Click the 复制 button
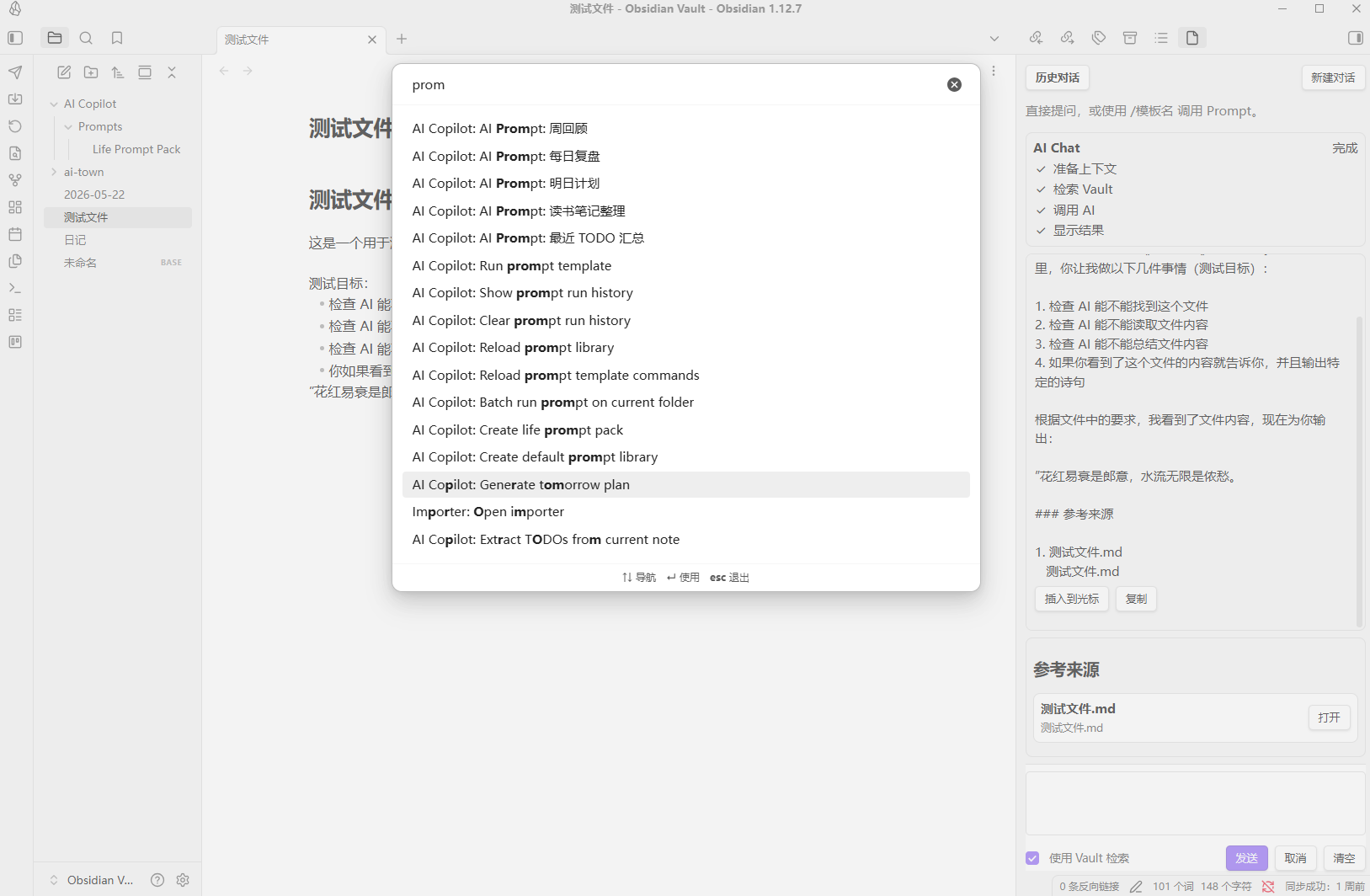1370x896 pixels. tap(1136, 599)
